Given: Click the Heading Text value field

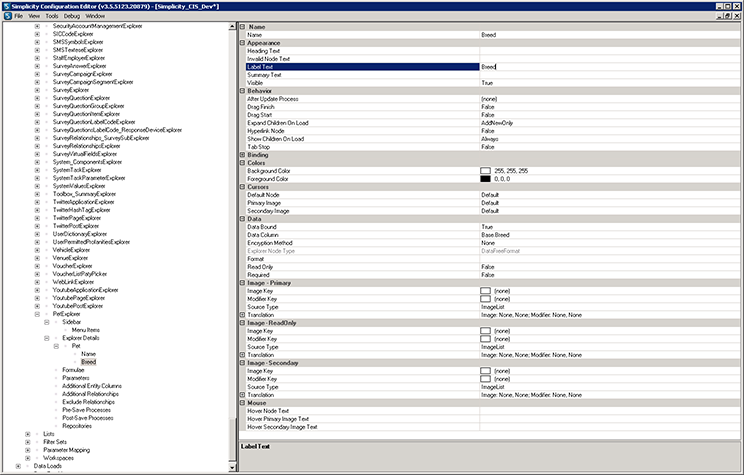Looking at the screenshot, I should (x=610, y=51).
